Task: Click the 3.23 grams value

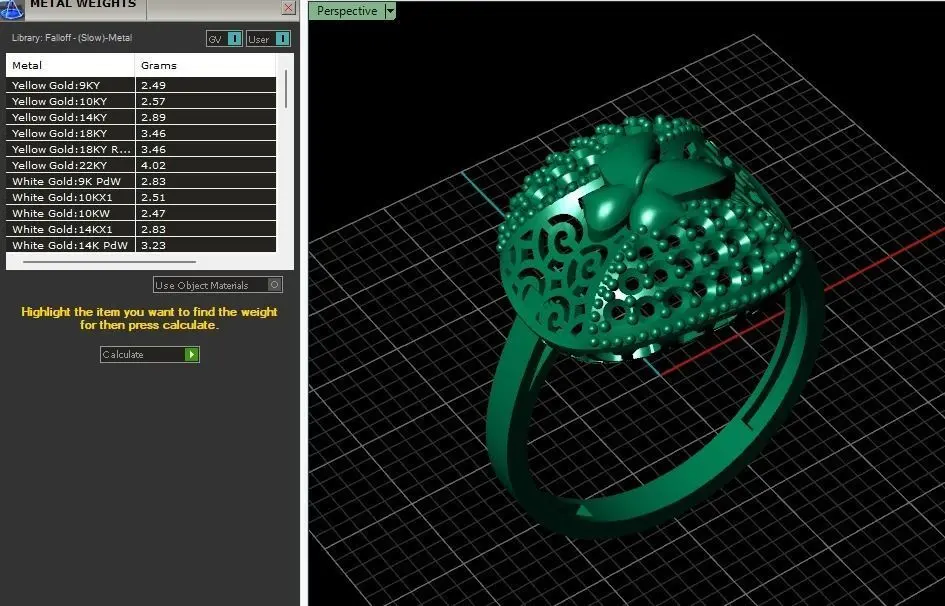Action: point(153,245)
